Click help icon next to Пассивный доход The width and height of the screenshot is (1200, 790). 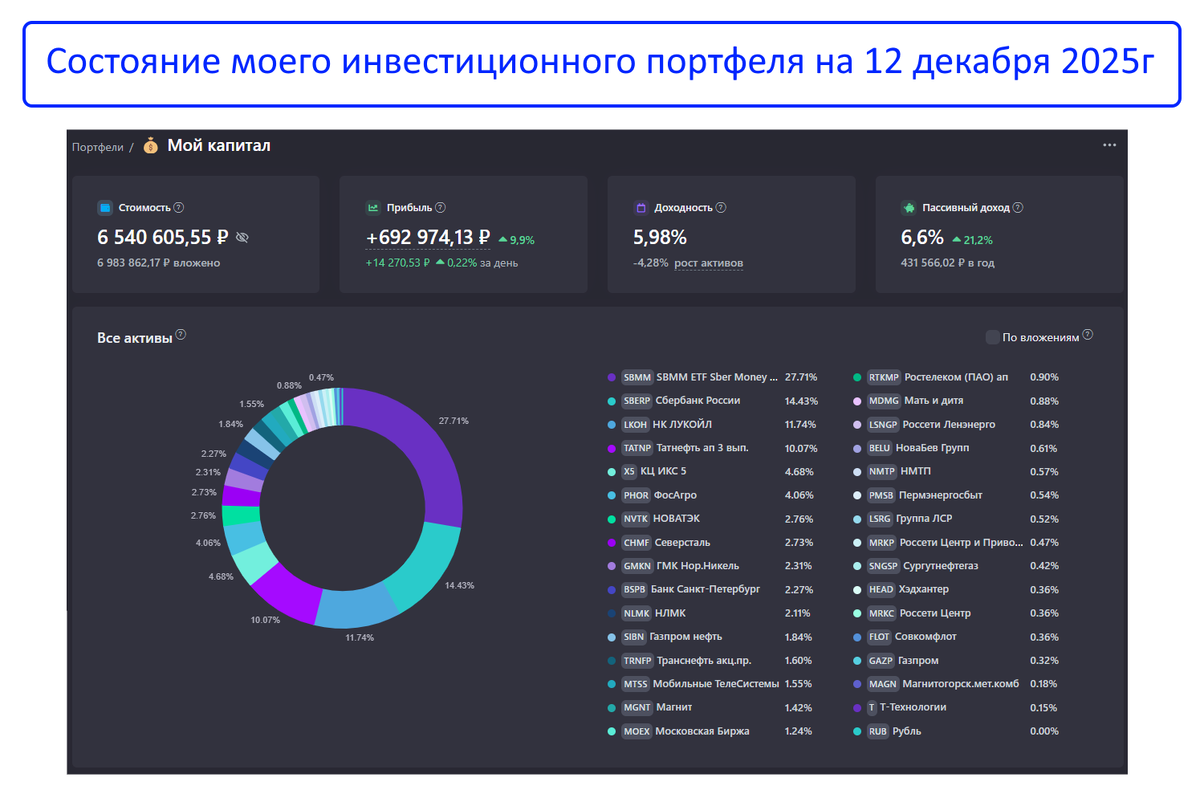point(1018,208)
